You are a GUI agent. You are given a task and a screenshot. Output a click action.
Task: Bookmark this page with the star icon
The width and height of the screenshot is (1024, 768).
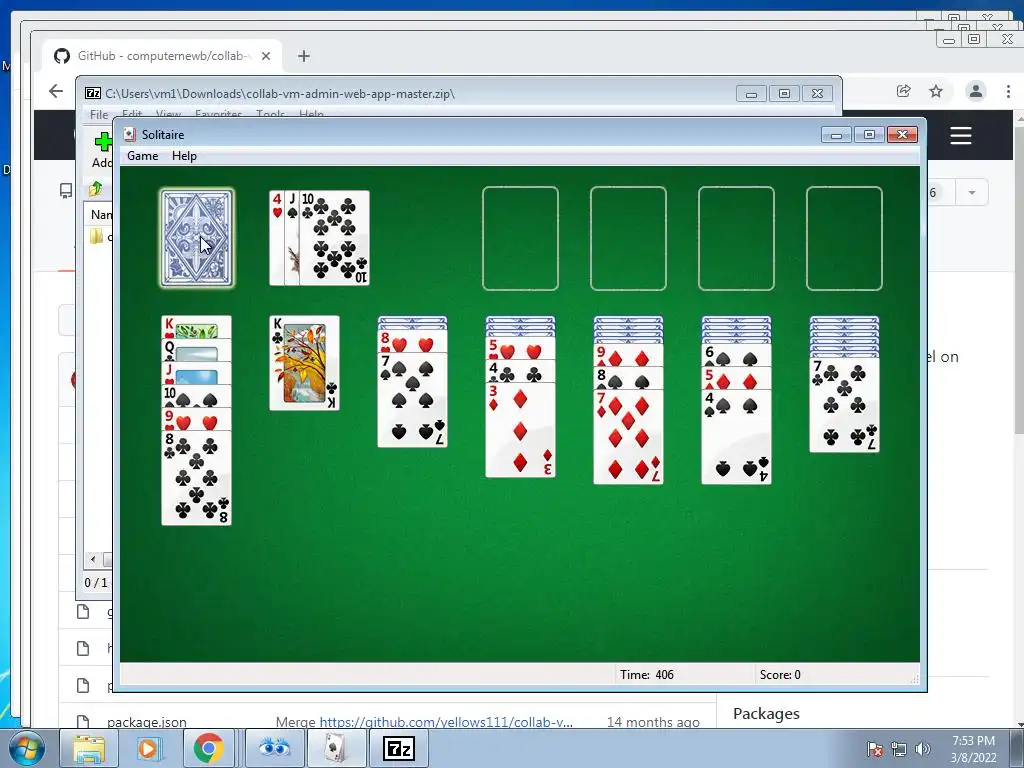point(936,91)
